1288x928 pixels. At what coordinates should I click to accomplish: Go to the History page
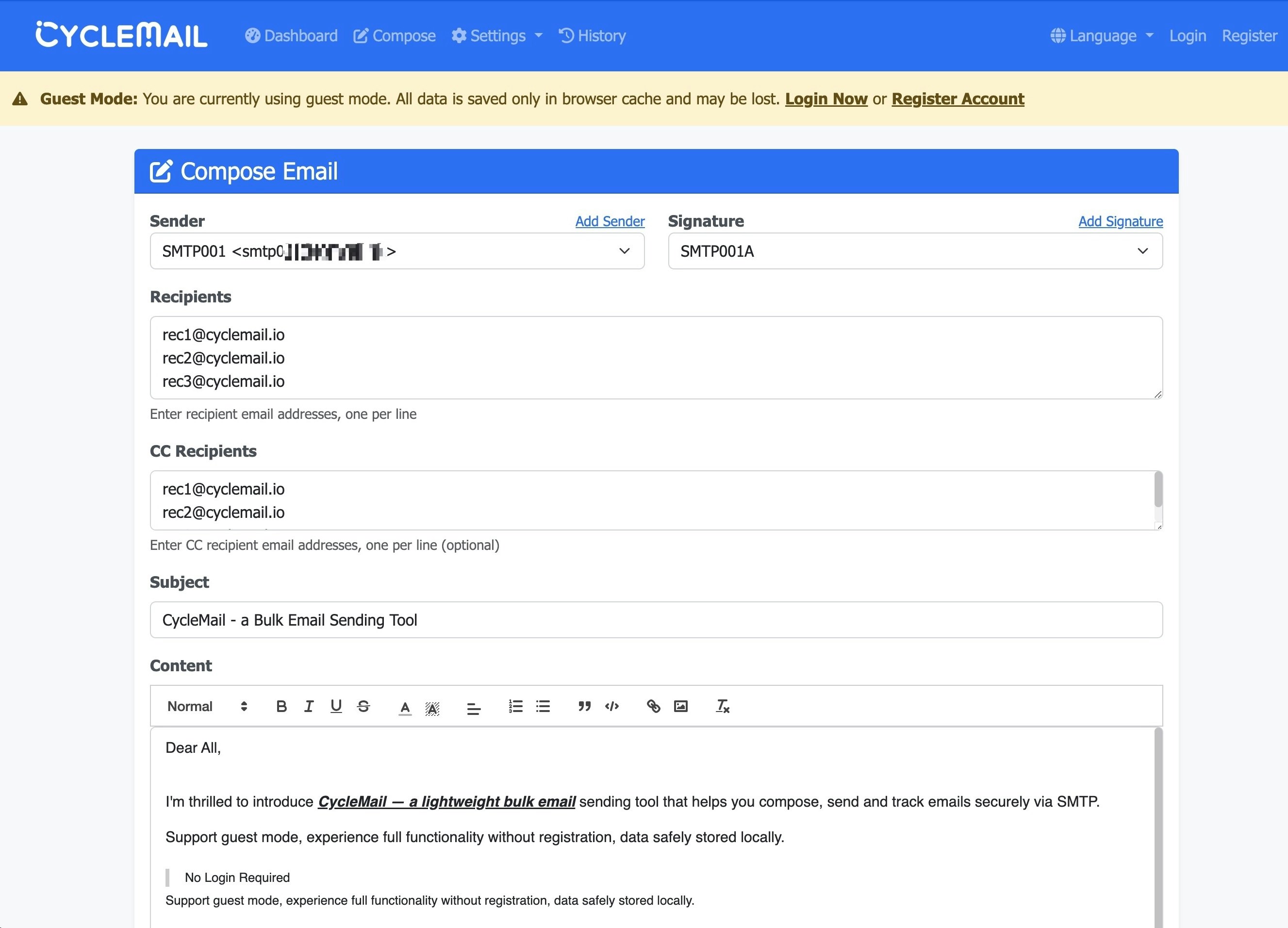[x=593, y=36]
